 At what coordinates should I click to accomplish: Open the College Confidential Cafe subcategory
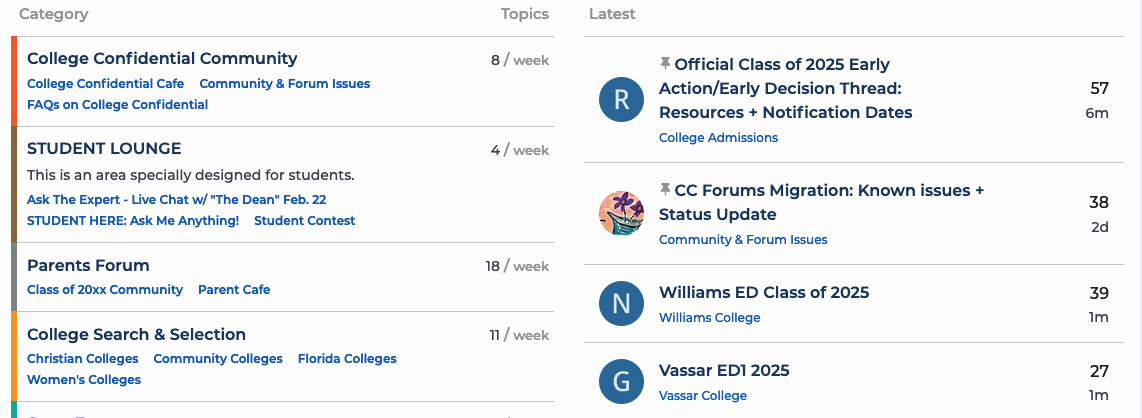click(x=105, y=84)
